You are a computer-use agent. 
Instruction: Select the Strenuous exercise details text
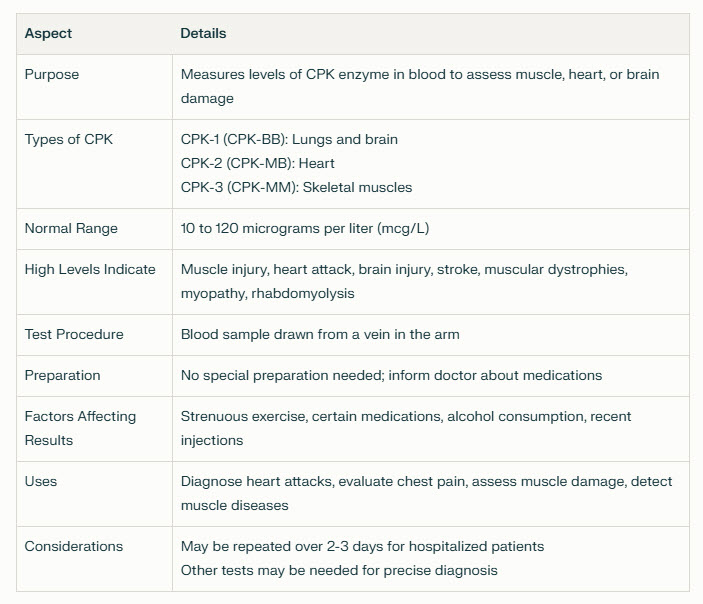406,429
